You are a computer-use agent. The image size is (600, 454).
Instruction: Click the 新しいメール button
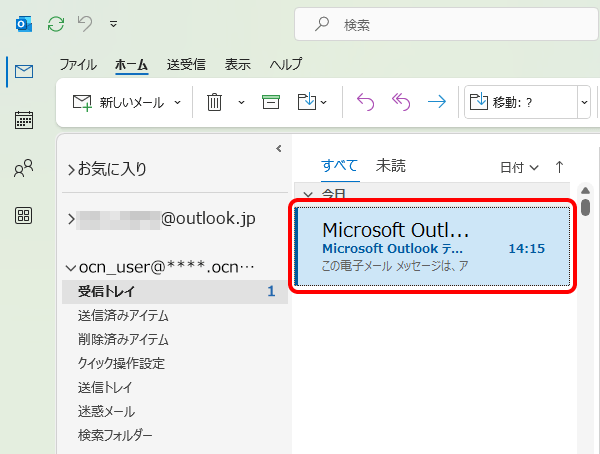[120, 101]
